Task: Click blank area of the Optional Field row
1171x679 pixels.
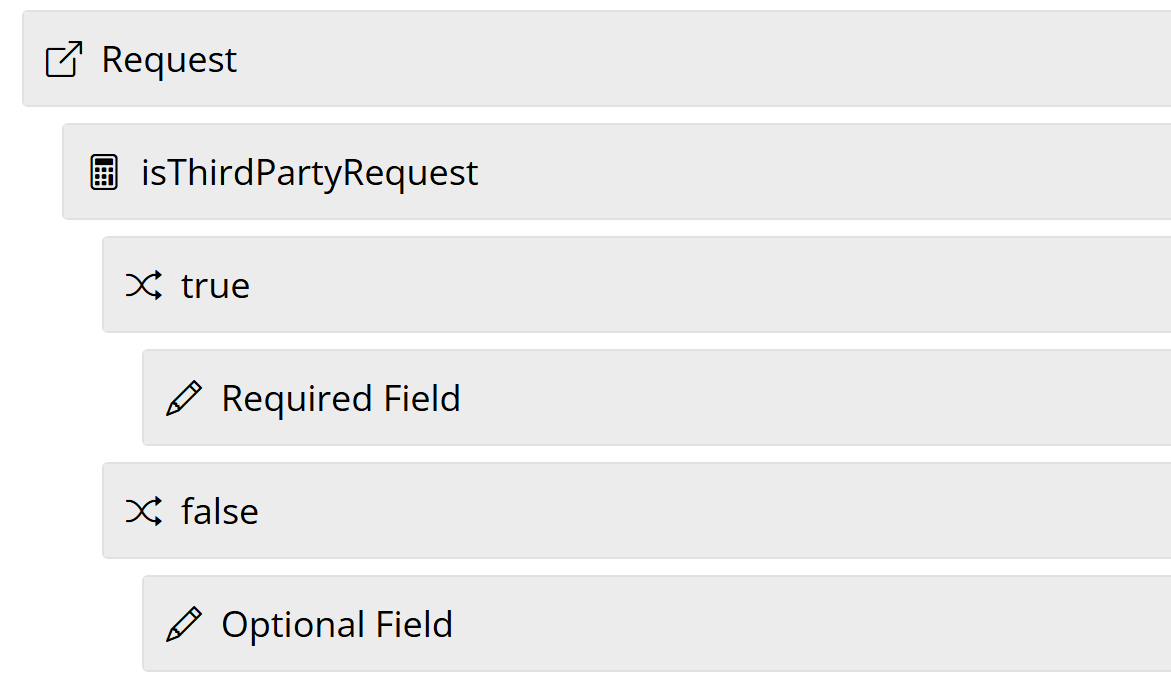Action: point(800,625)
